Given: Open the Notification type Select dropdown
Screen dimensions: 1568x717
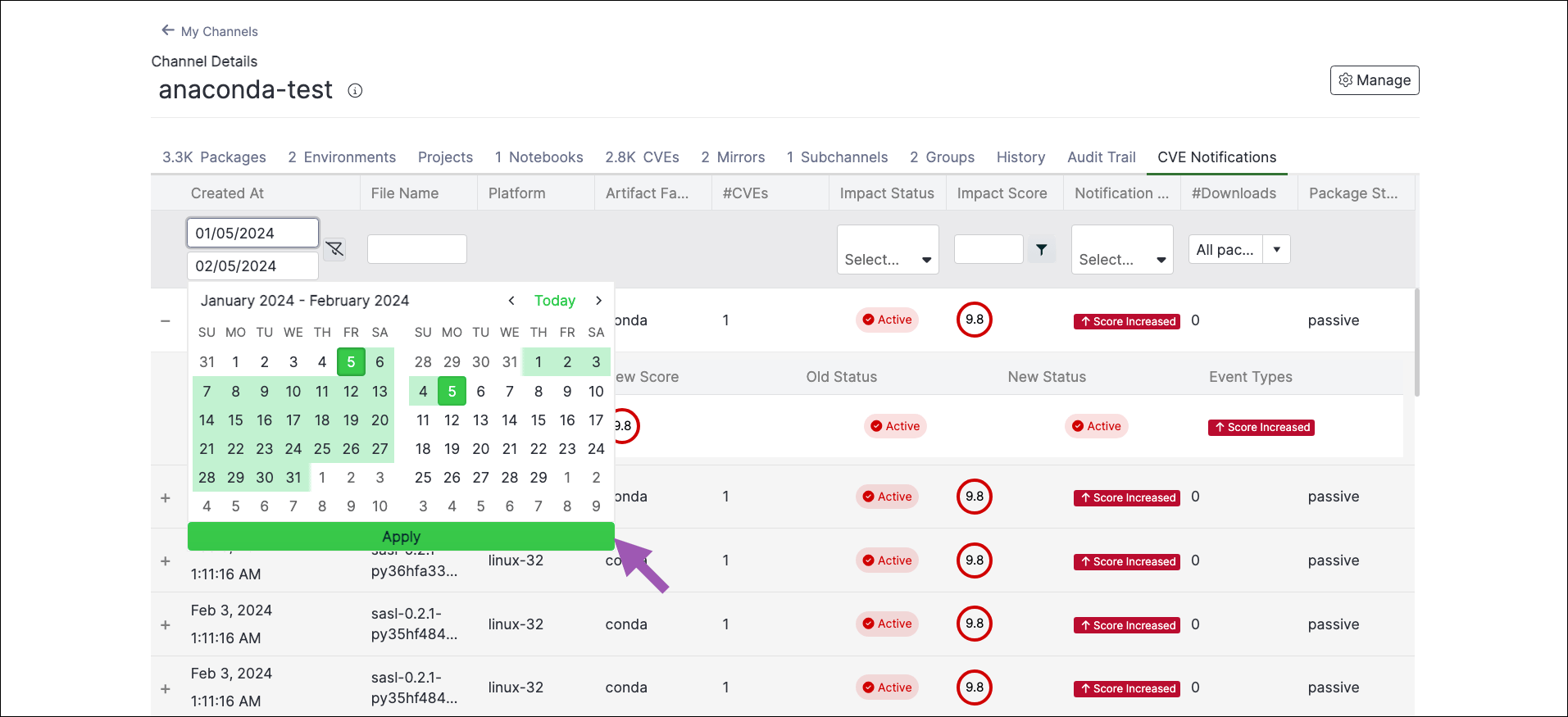Looking at the screenshot, I should click(1122, 249).
